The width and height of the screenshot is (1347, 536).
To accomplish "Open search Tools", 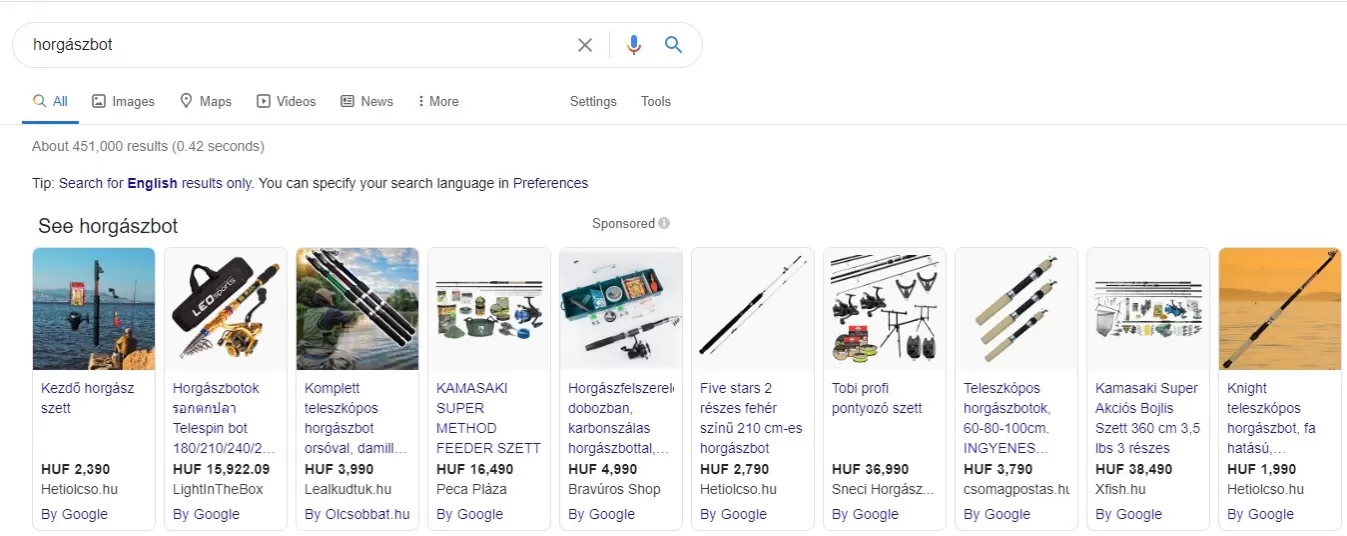I will [656, 101].
